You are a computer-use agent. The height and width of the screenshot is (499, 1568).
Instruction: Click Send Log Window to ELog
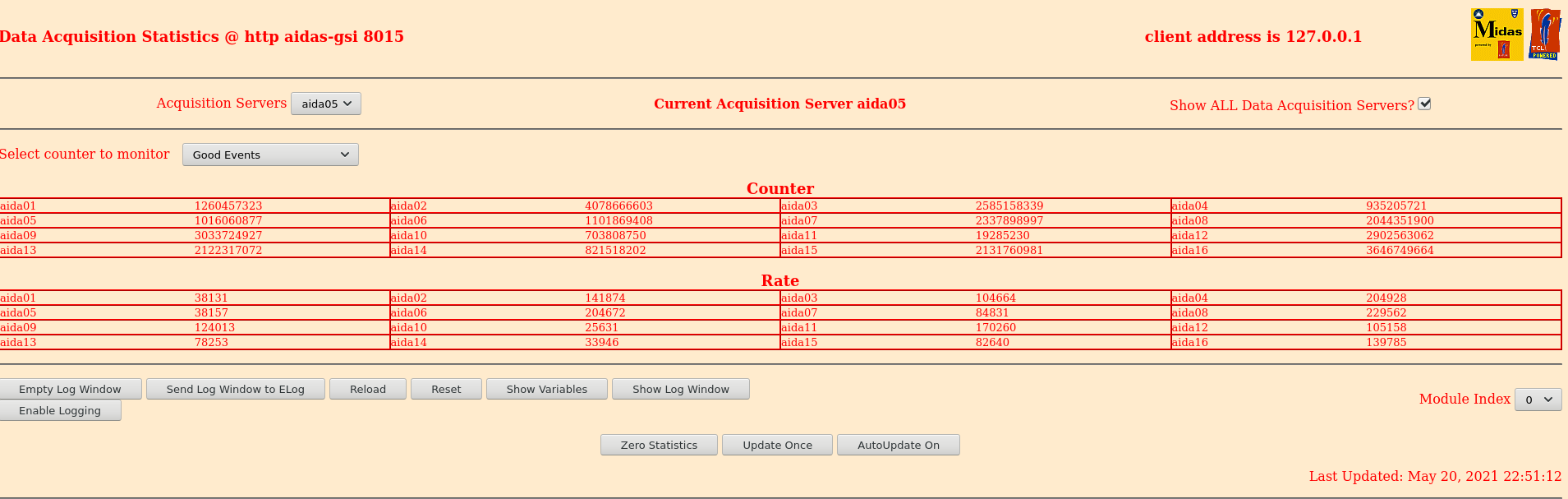[236, 389]
